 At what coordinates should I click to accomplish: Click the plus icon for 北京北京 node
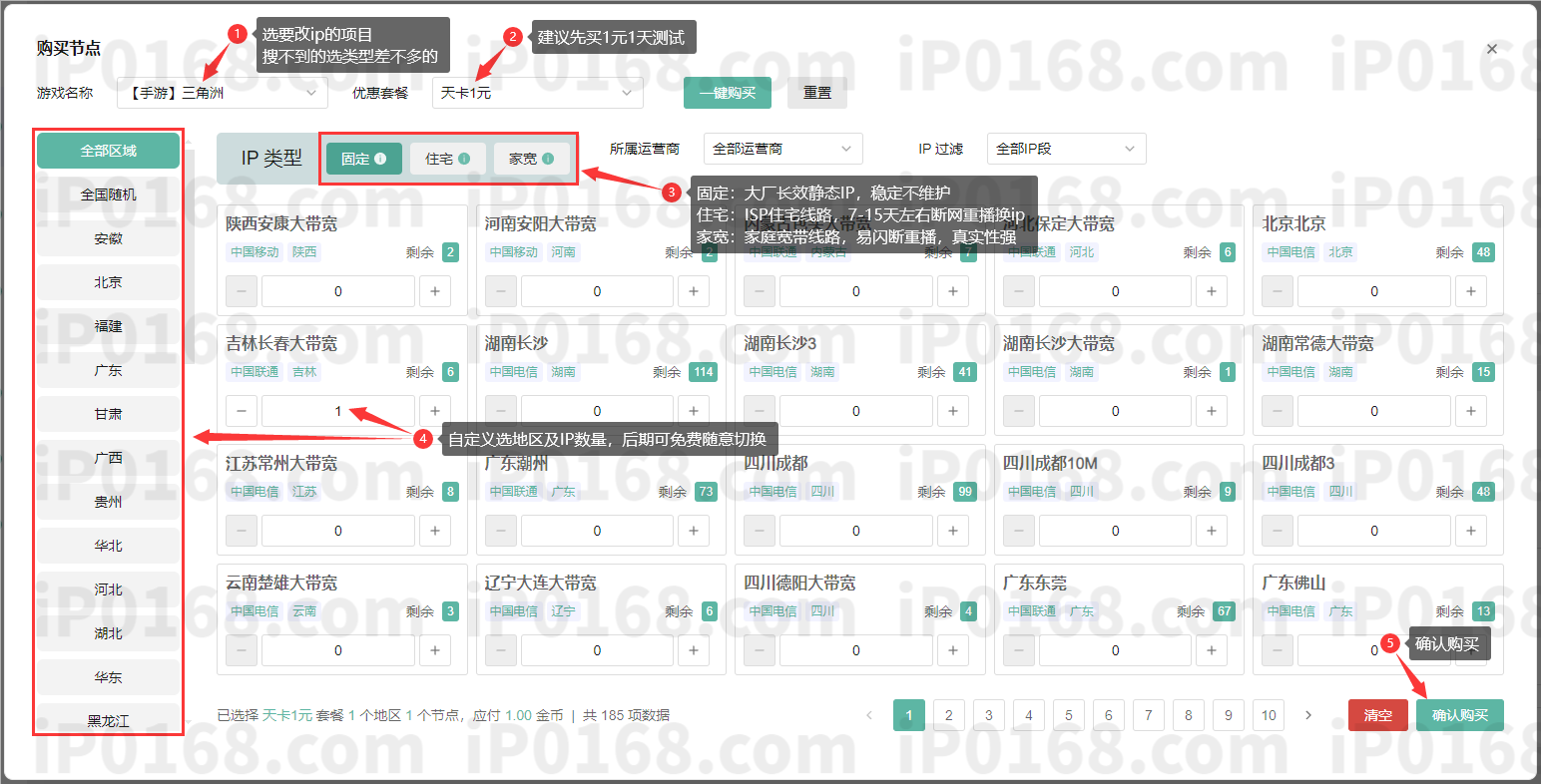[x=1471, y=290]
